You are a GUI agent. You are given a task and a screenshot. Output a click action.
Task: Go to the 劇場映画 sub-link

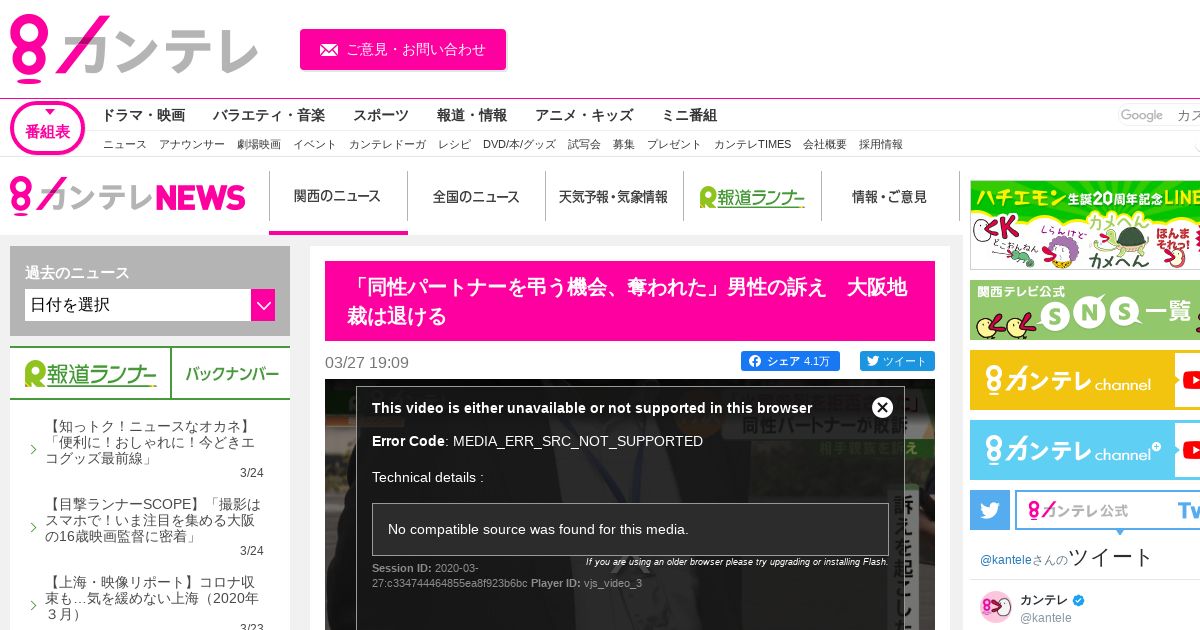[259, 144]
